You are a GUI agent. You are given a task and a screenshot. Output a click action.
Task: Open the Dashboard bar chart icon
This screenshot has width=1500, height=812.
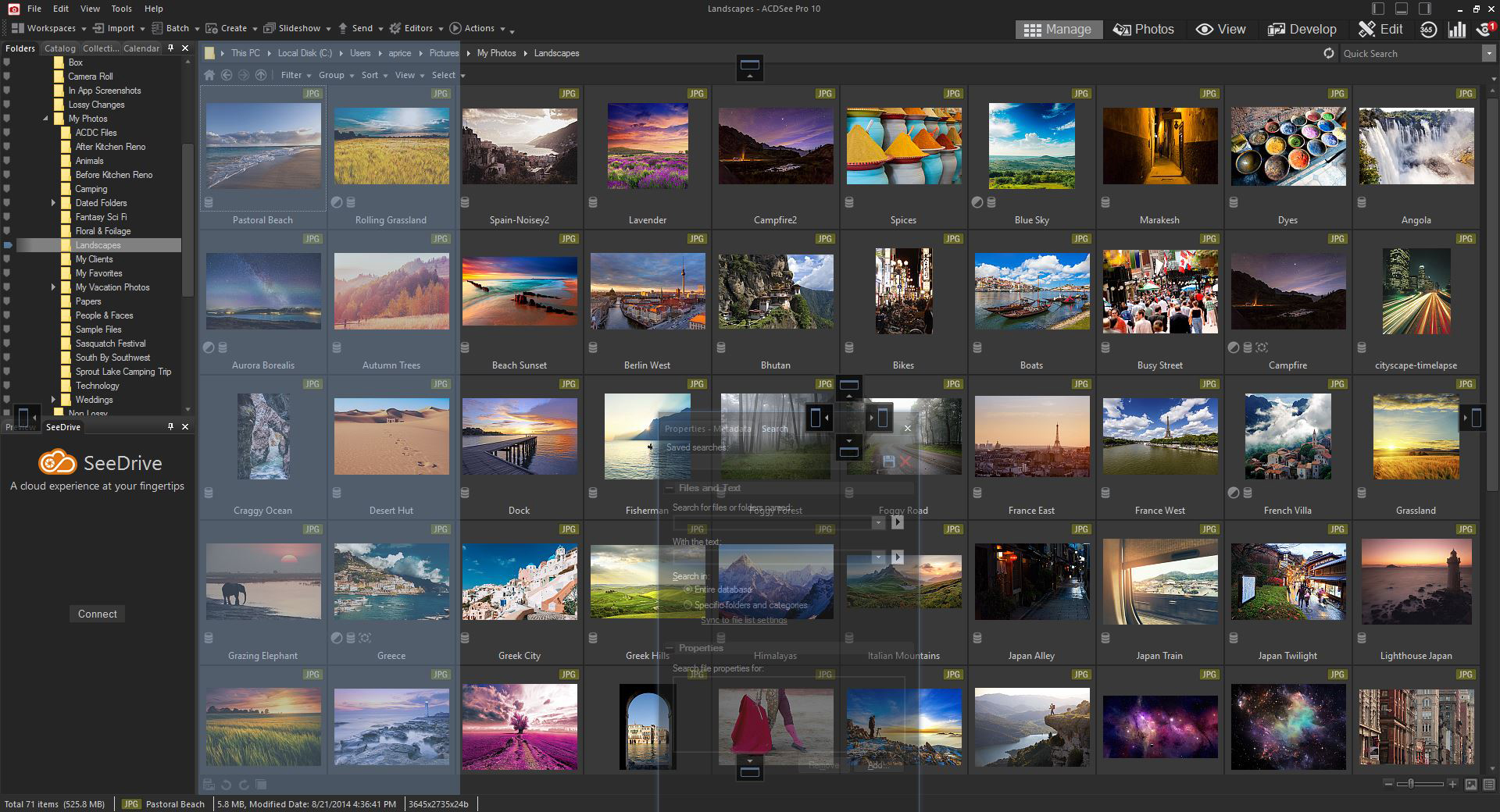(x=1457, y=30)
